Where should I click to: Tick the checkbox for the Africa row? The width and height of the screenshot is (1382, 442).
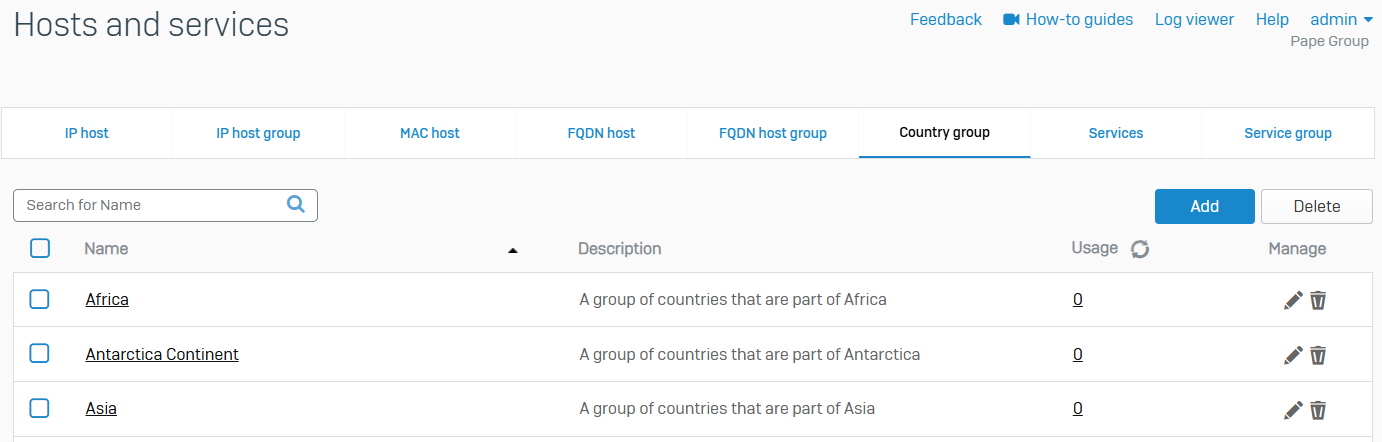[39, 299]
